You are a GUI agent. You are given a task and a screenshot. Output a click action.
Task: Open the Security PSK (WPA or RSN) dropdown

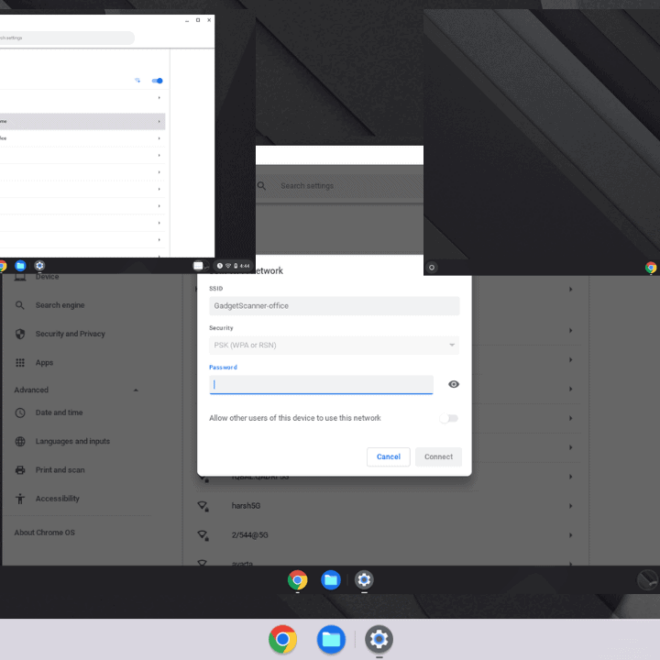[334, 345]
